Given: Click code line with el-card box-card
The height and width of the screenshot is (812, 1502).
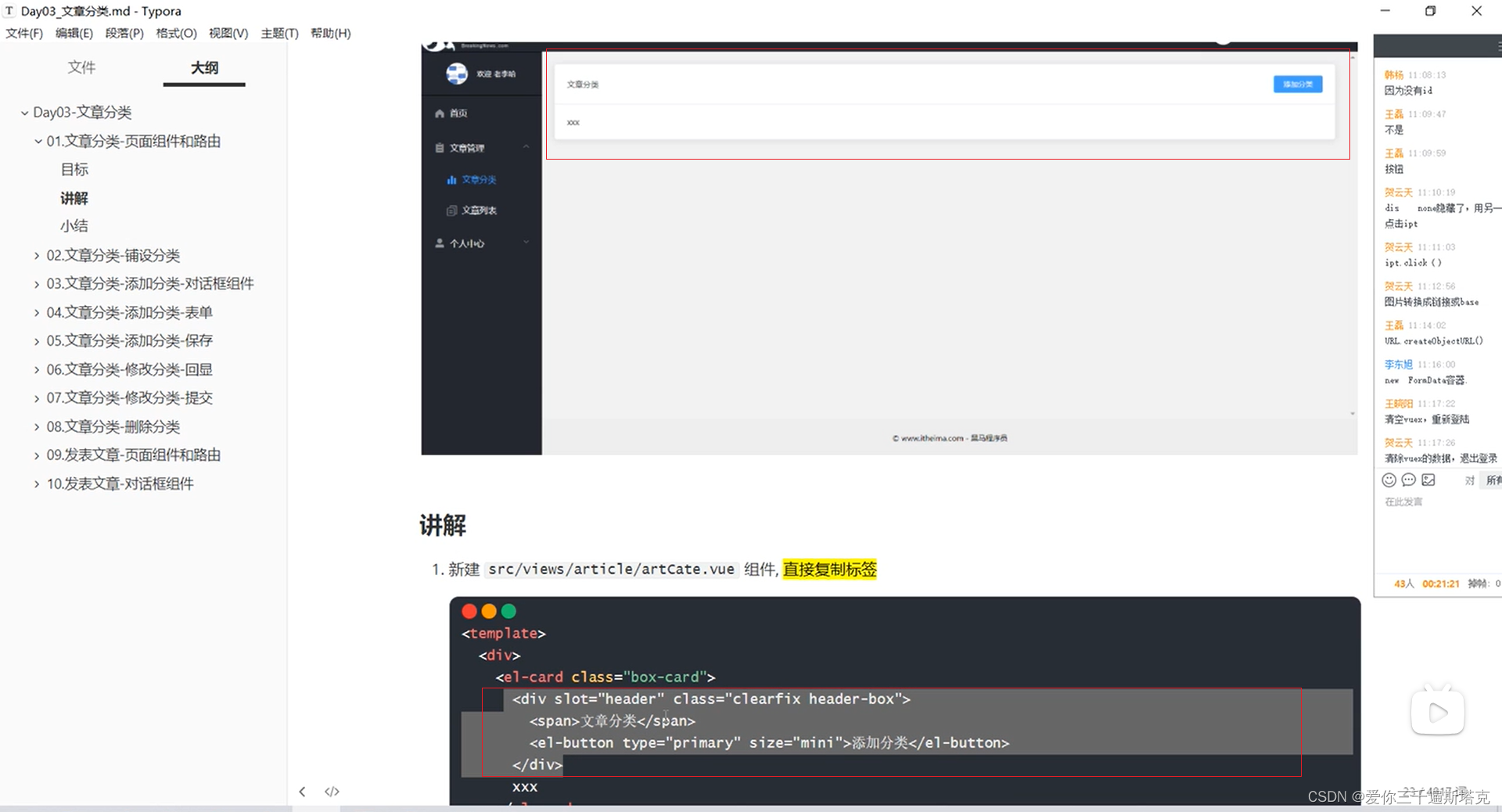Looking at the screenshot, I should coord(605,677).
